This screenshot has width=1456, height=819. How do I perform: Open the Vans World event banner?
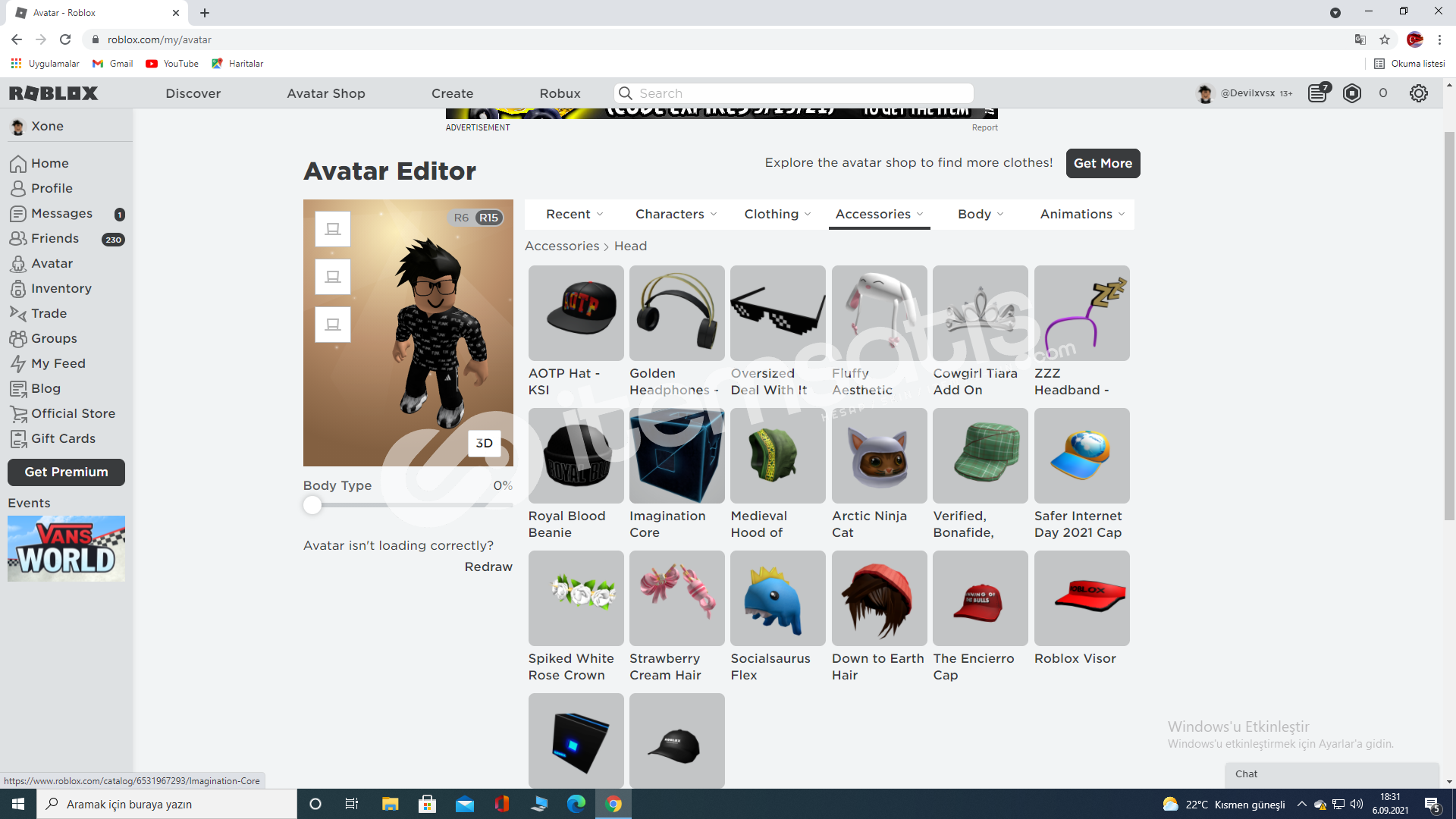66,548
